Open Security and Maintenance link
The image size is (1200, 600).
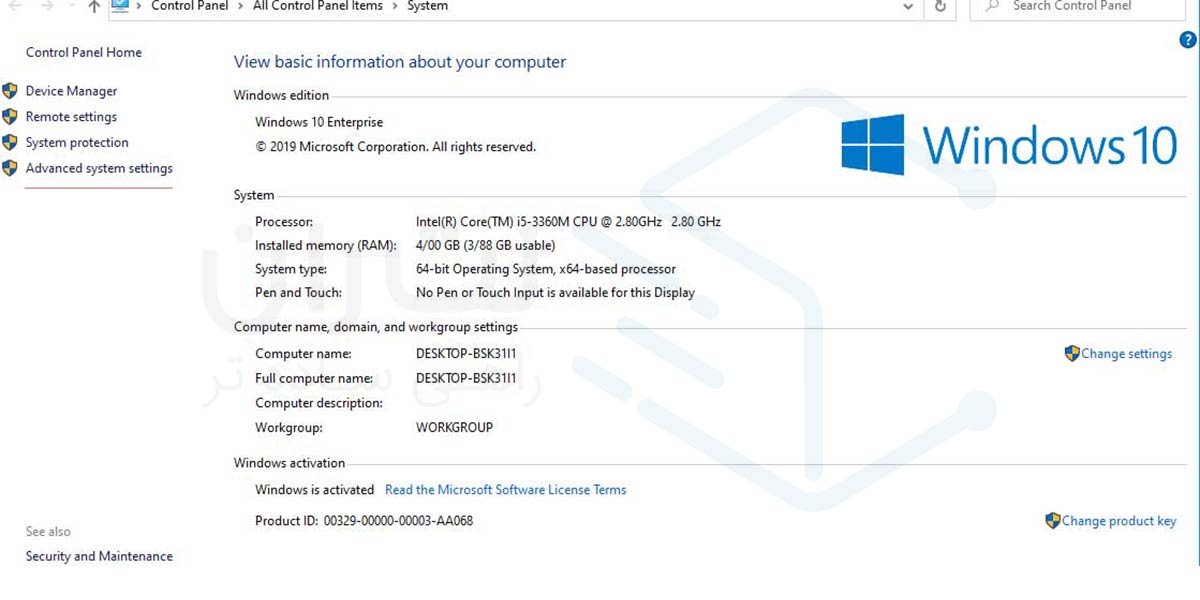99,557
